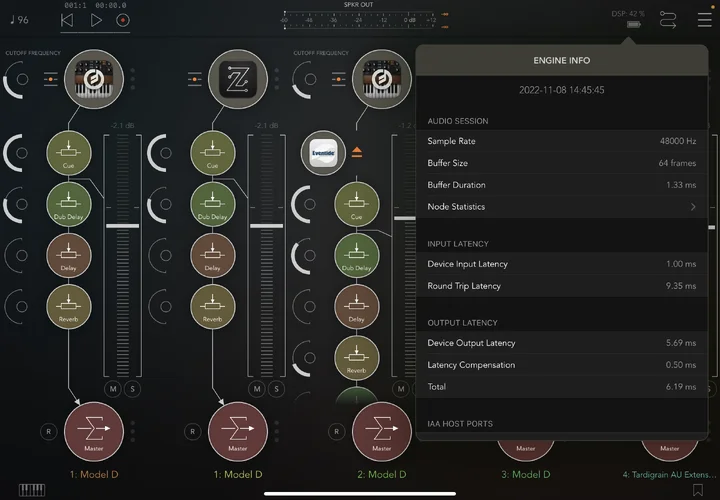This screenshot has height=500, width=720.
Task: Click the first channel volume fader
Action: [123, 226]
